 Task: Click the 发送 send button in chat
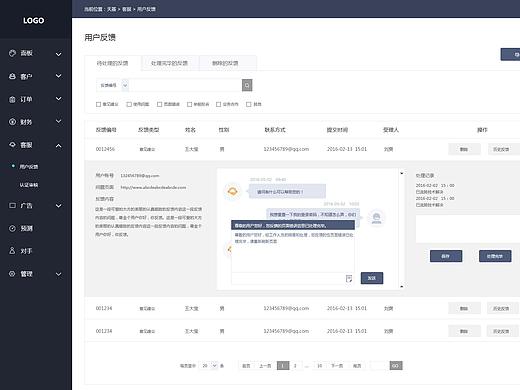click(x=372, y=278)
